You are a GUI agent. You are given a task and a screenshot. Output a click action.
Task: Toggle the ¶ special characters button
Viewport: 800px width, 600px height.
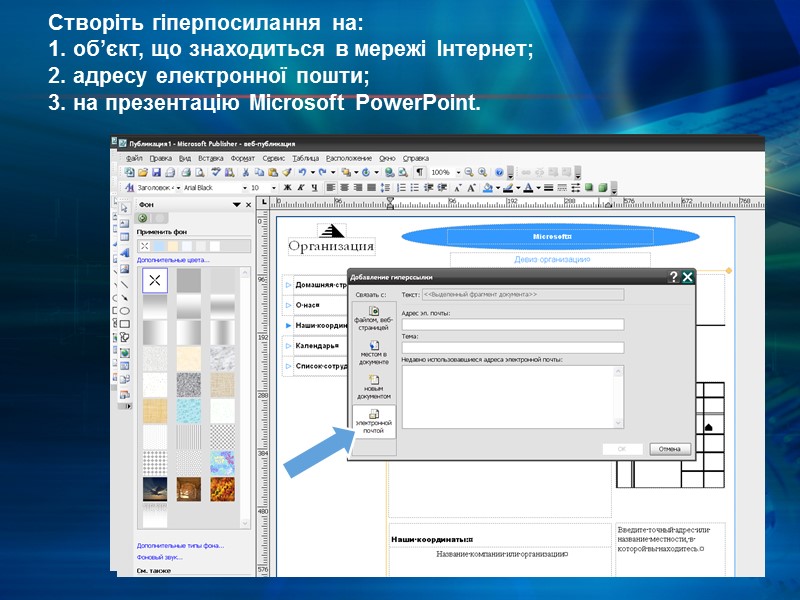tap(419, 172)
